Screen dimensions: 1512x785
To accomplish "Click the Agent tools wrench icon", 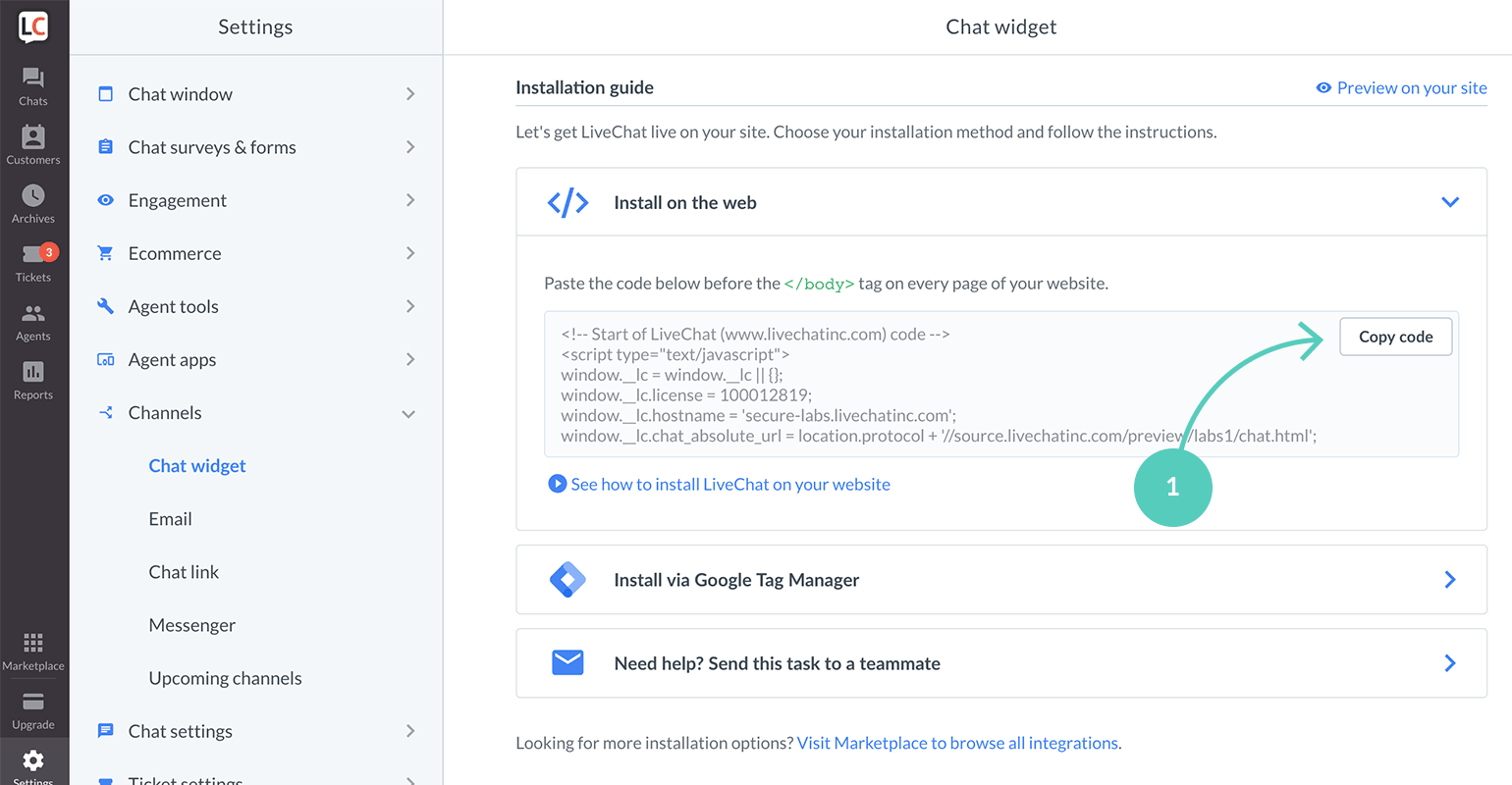I will point(105,306).
